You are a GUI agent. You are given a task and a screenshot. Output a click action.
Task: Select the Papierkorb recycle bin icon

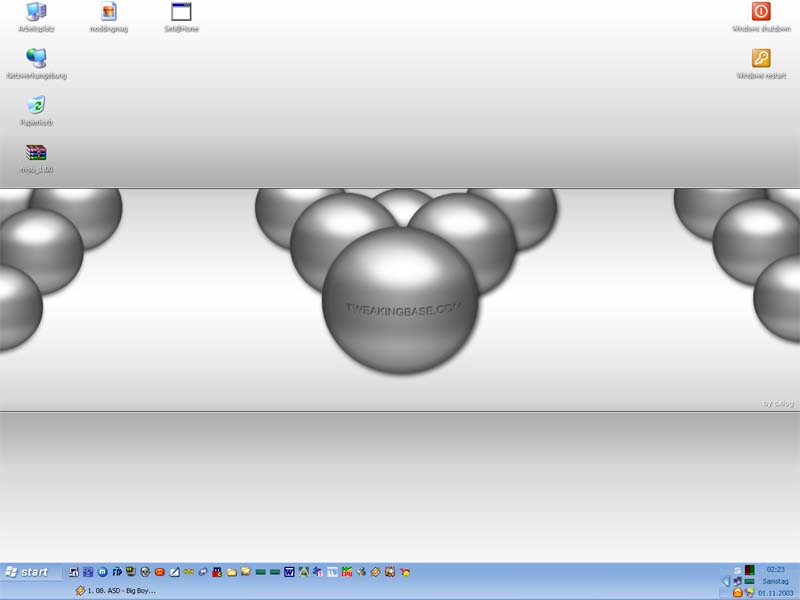click(x=36, y=105)
